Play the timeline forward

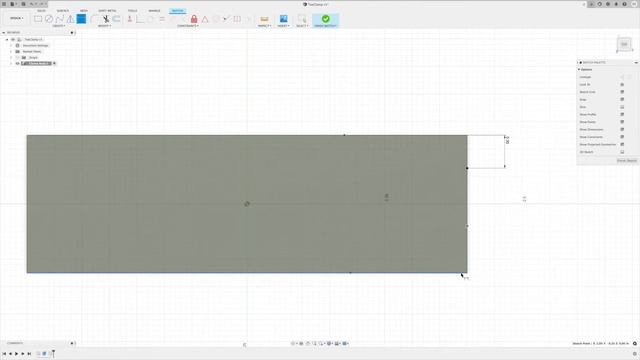(16, 354)
